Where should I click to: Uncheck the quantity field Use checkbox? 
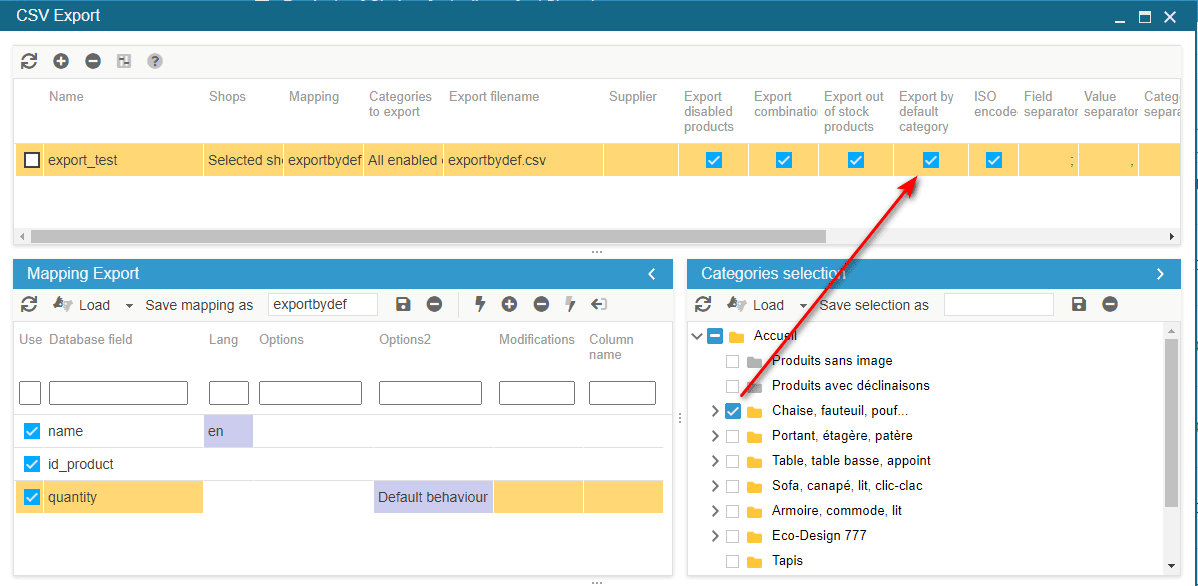pyautogui.click(x=31, y=497)
